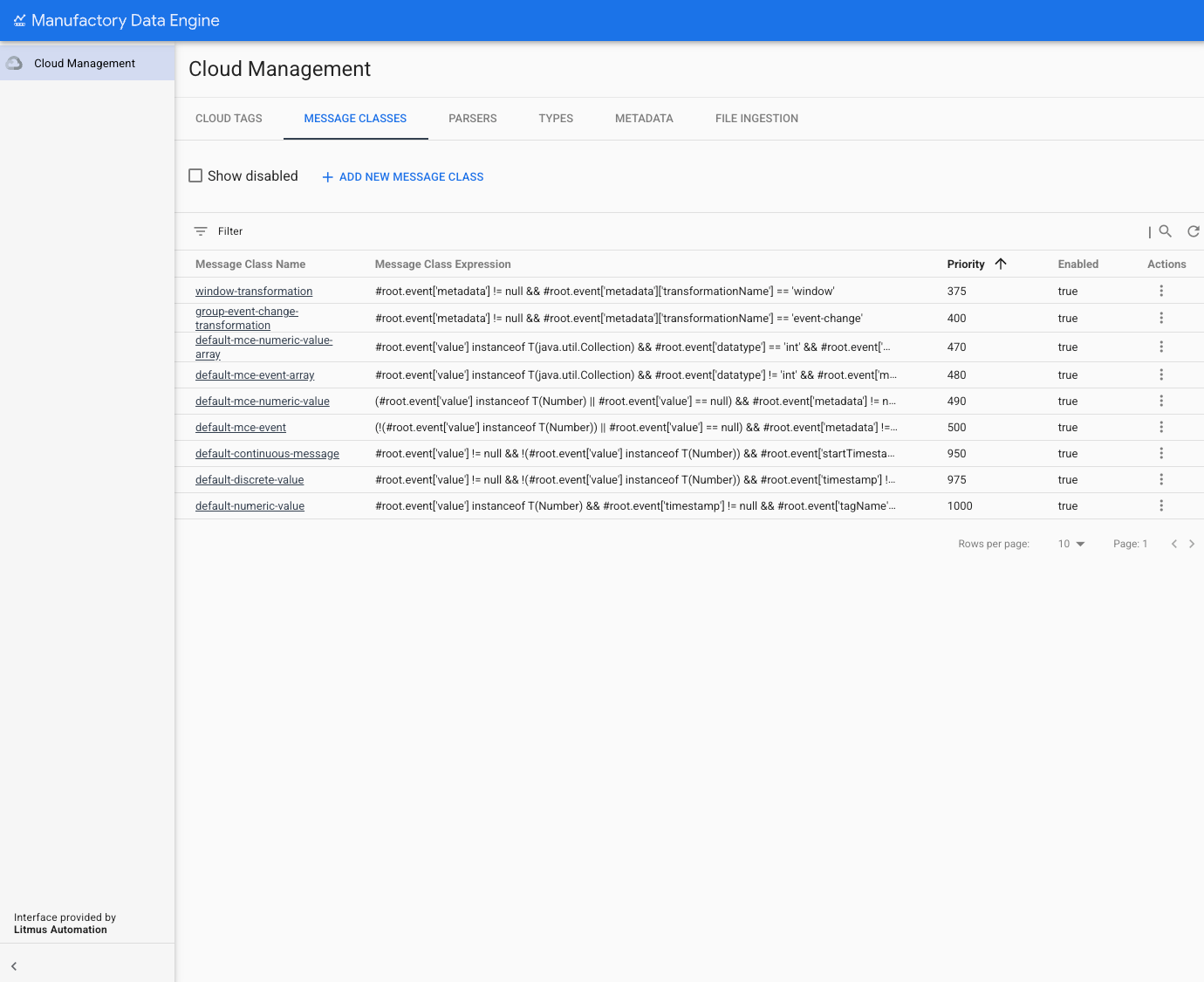Click the search magnifier icon
Viewport: 1204px width, 982px height.
tap(1166, 230)
